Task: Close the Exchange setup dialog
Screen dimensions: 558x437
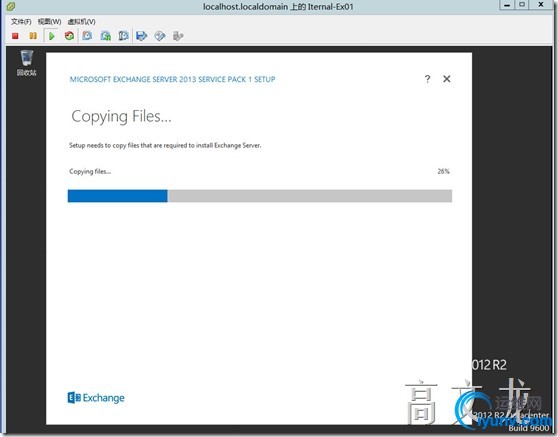Action: (447, 79)
